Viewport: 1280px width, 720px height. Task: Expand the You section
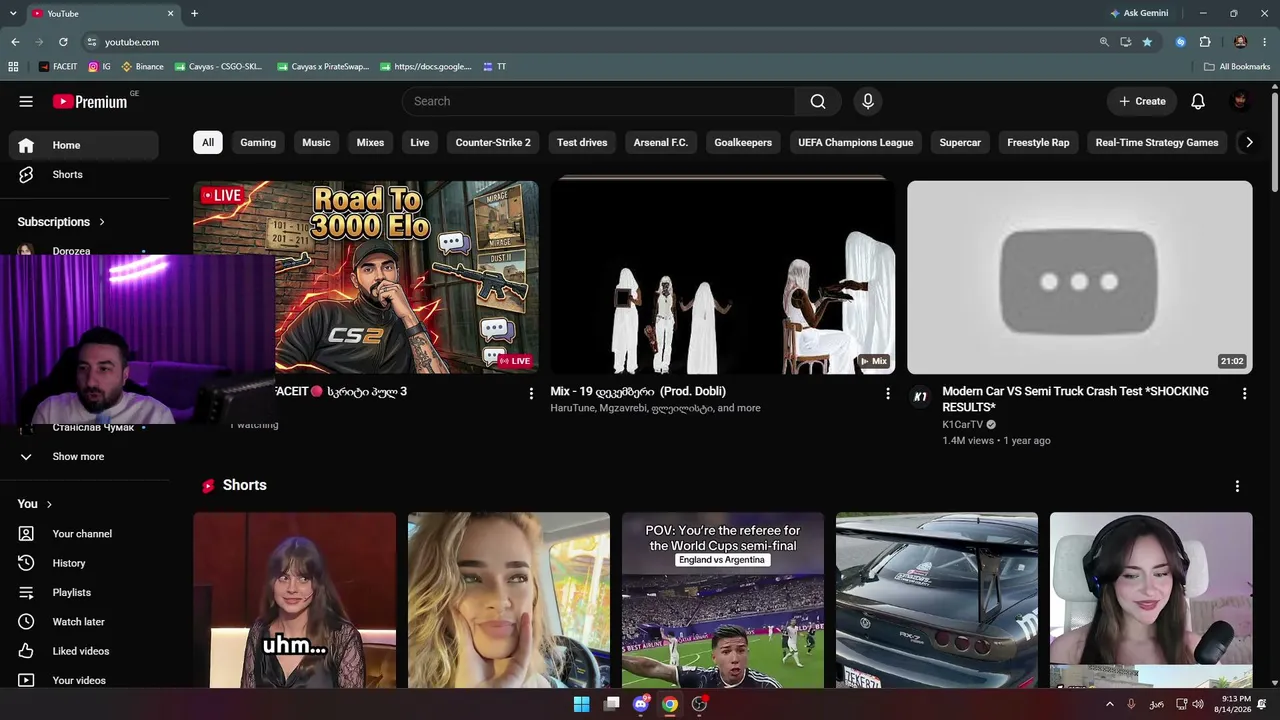(x=35, y=504)
